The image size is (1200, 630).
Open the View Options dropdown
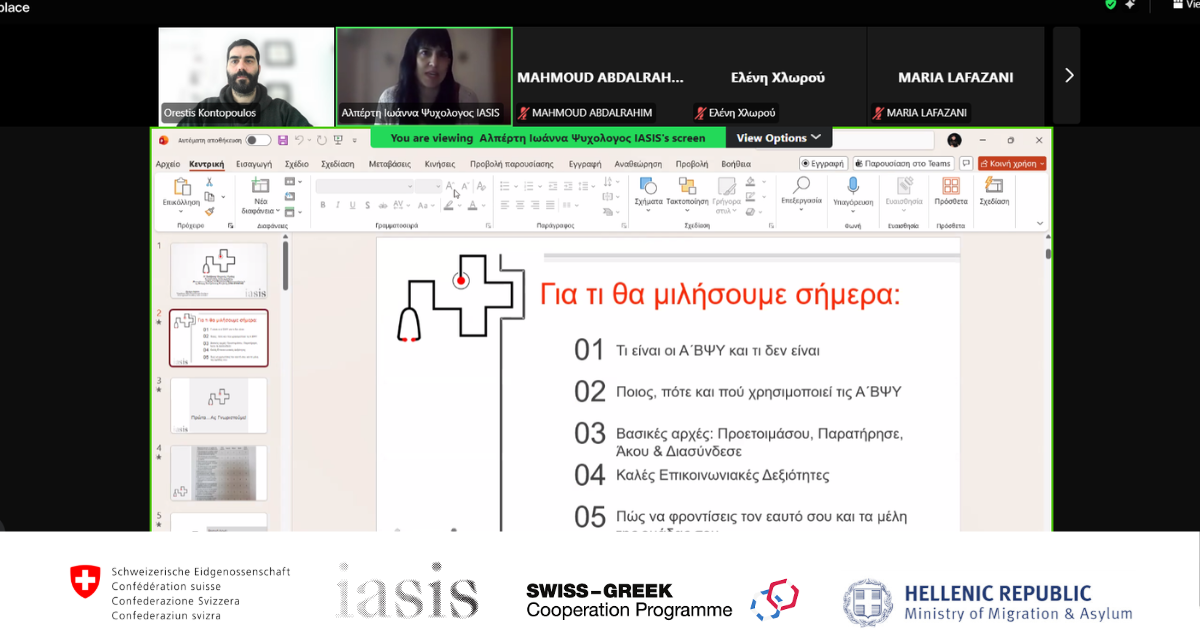point(778,138)
